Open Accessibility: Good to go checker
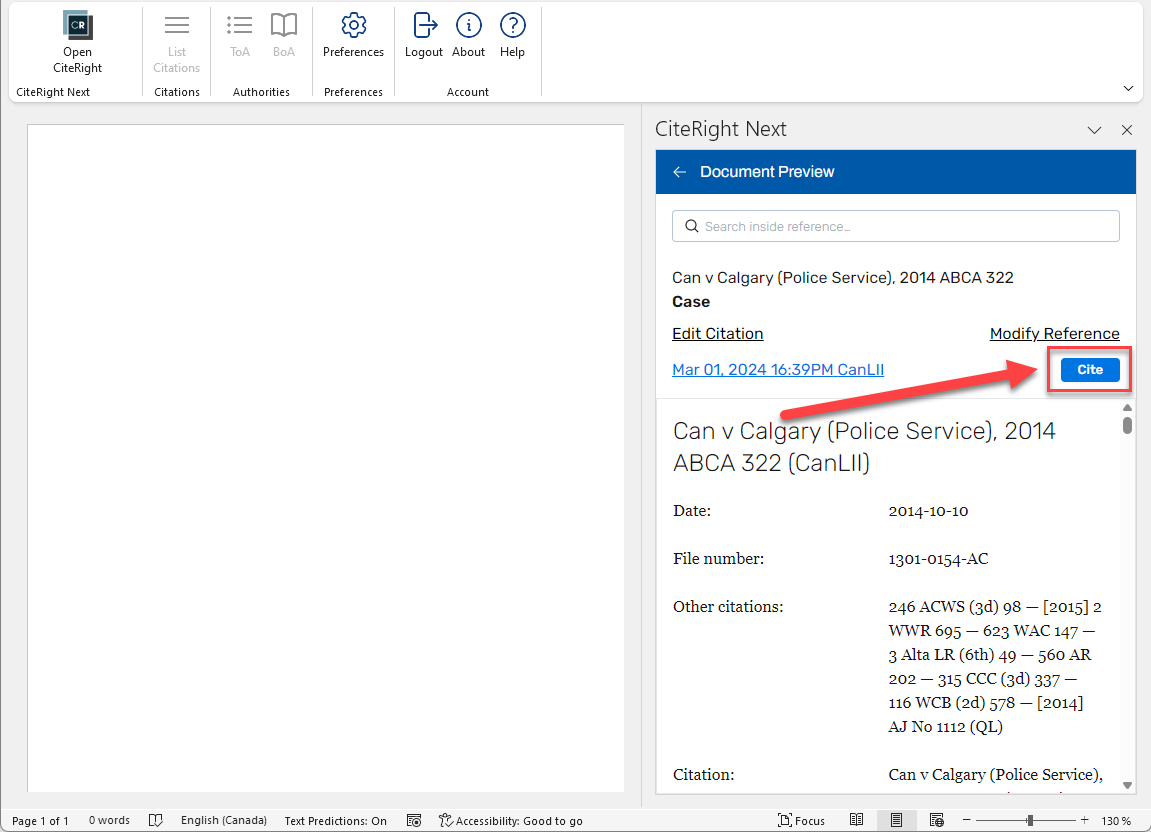Image resolution: width=1151 pixels, height=832 pixels. click(x=511, y=820)
